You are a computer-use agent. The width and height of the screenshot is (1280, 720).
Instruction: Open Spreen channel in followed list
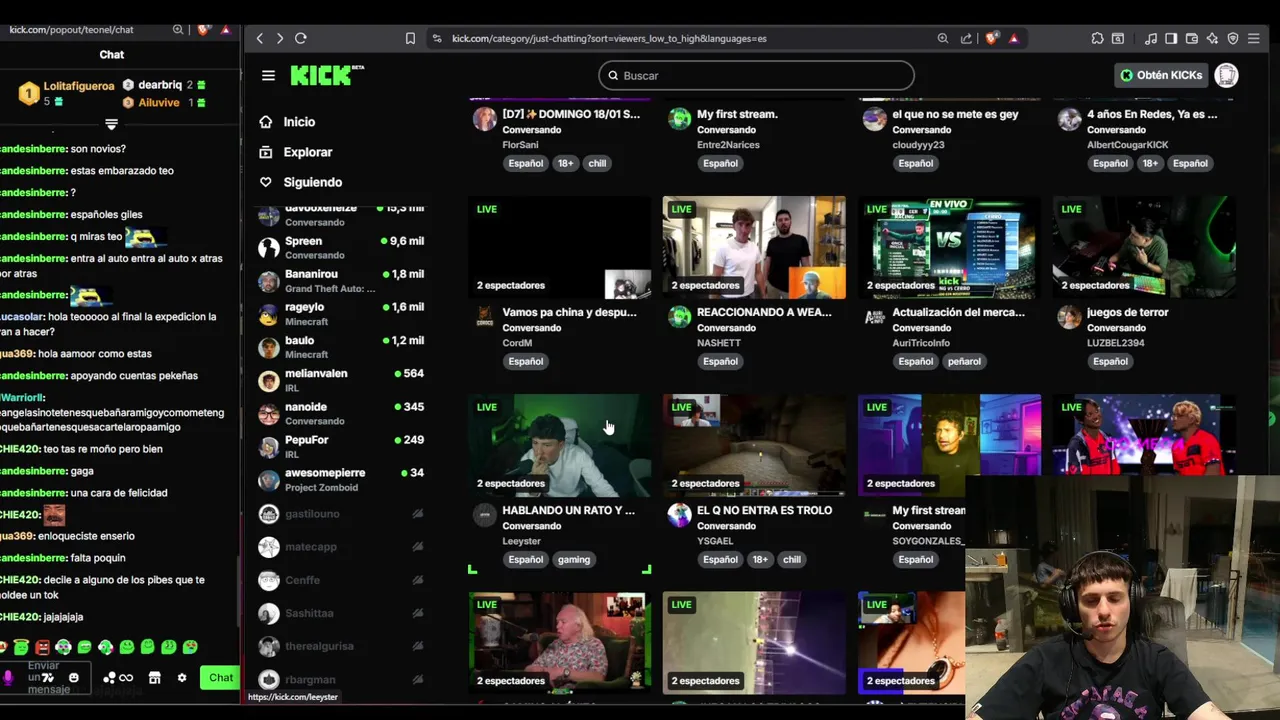341,247
